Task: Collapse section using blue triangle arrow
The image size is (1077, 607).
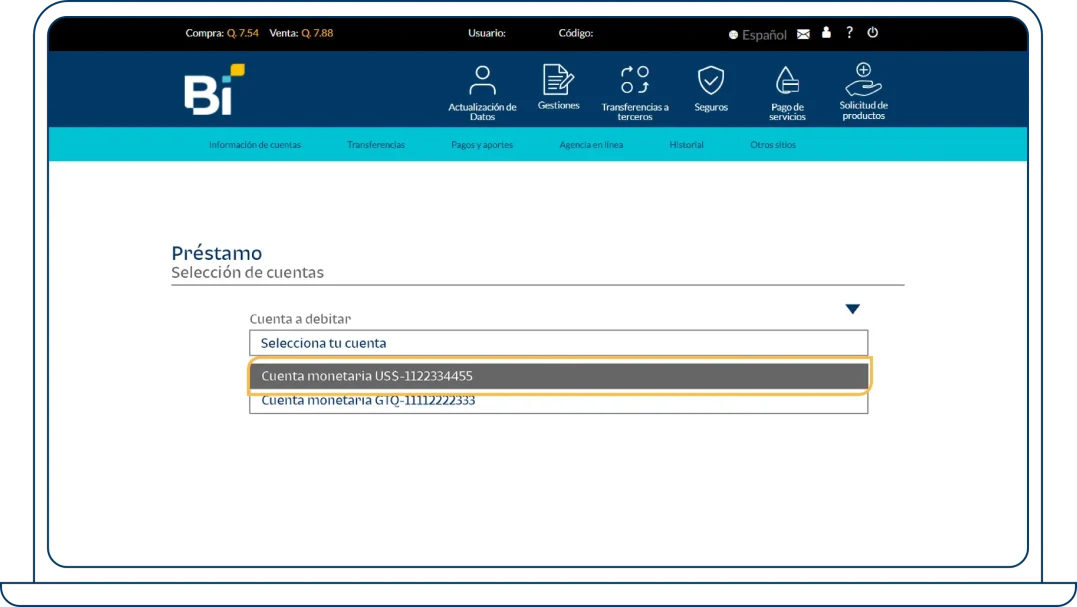Action: 852,309
